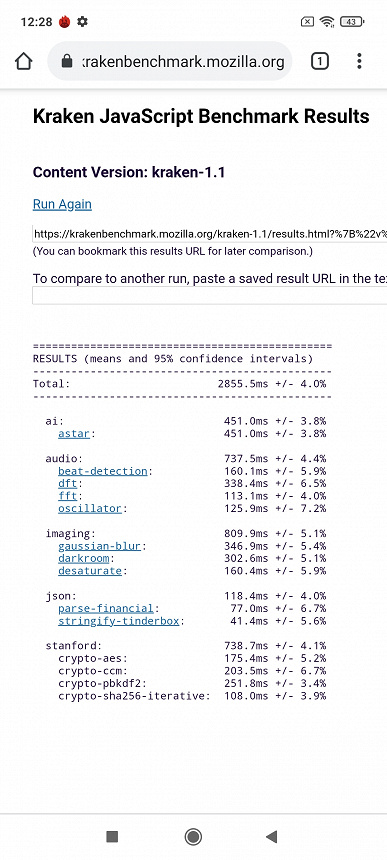
Task: Select the results URL text field
Action: coord(209,234)
